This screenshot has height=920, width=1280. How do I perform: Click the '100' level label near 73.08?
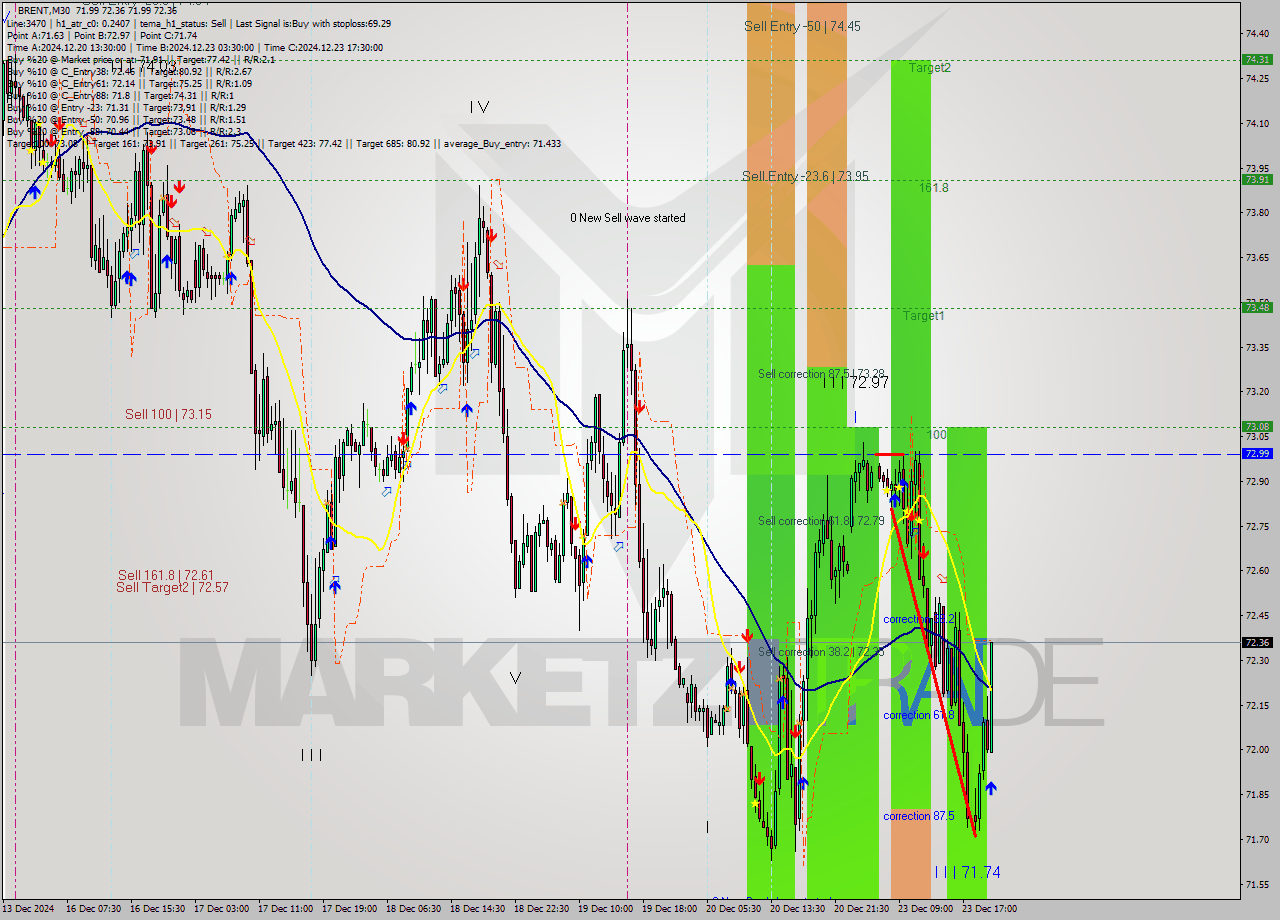coord(937,435)
